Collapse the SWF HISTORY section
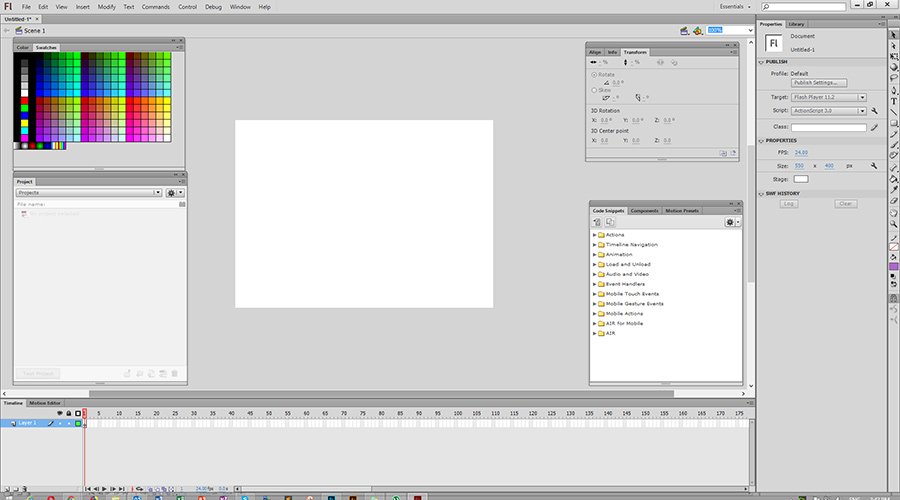Image resolution: width=900 pixels, height=500 pixels. (x=761, y=194)
